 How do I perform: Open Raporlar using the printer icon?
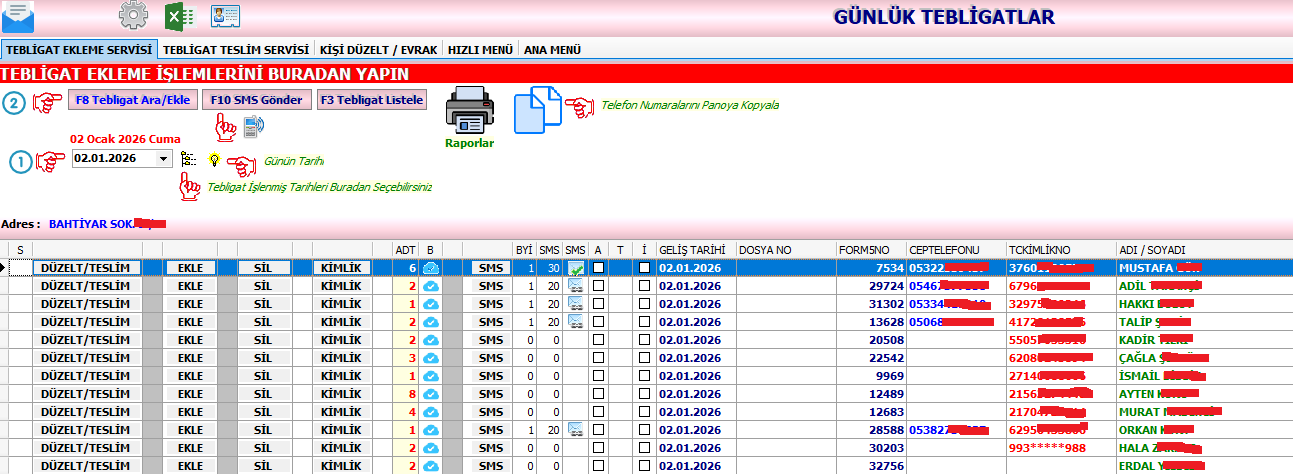point(469,111)
